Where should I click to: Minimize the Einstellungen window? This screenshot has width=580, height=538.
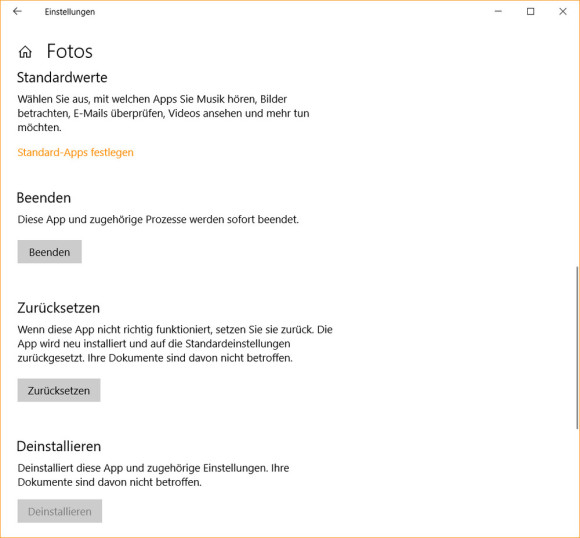point(498,11)
